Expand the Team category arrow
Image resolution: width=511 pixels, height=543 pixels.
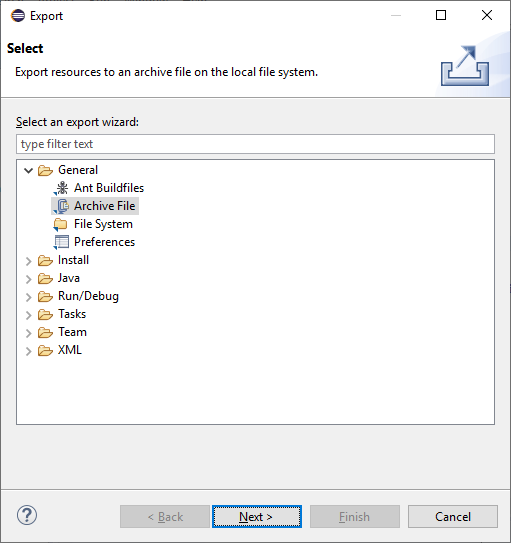28,332
